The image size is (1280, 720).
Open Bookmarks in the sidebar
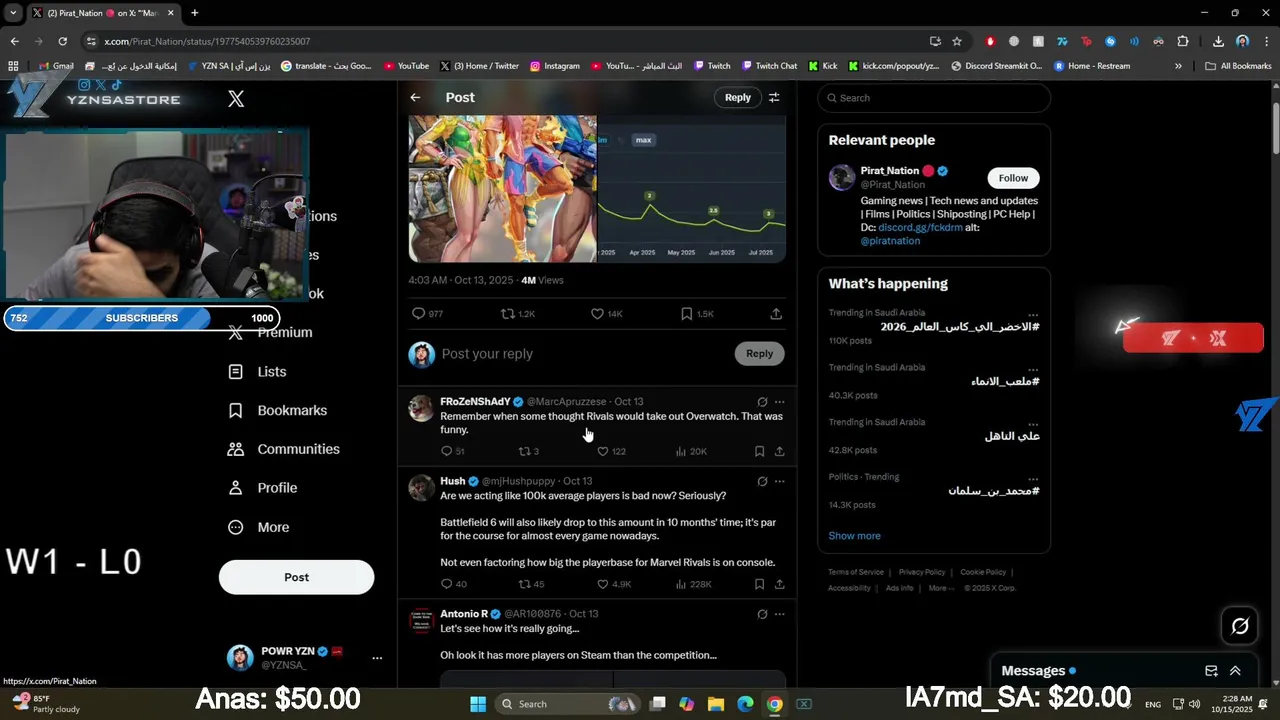(x=277, y=410)
